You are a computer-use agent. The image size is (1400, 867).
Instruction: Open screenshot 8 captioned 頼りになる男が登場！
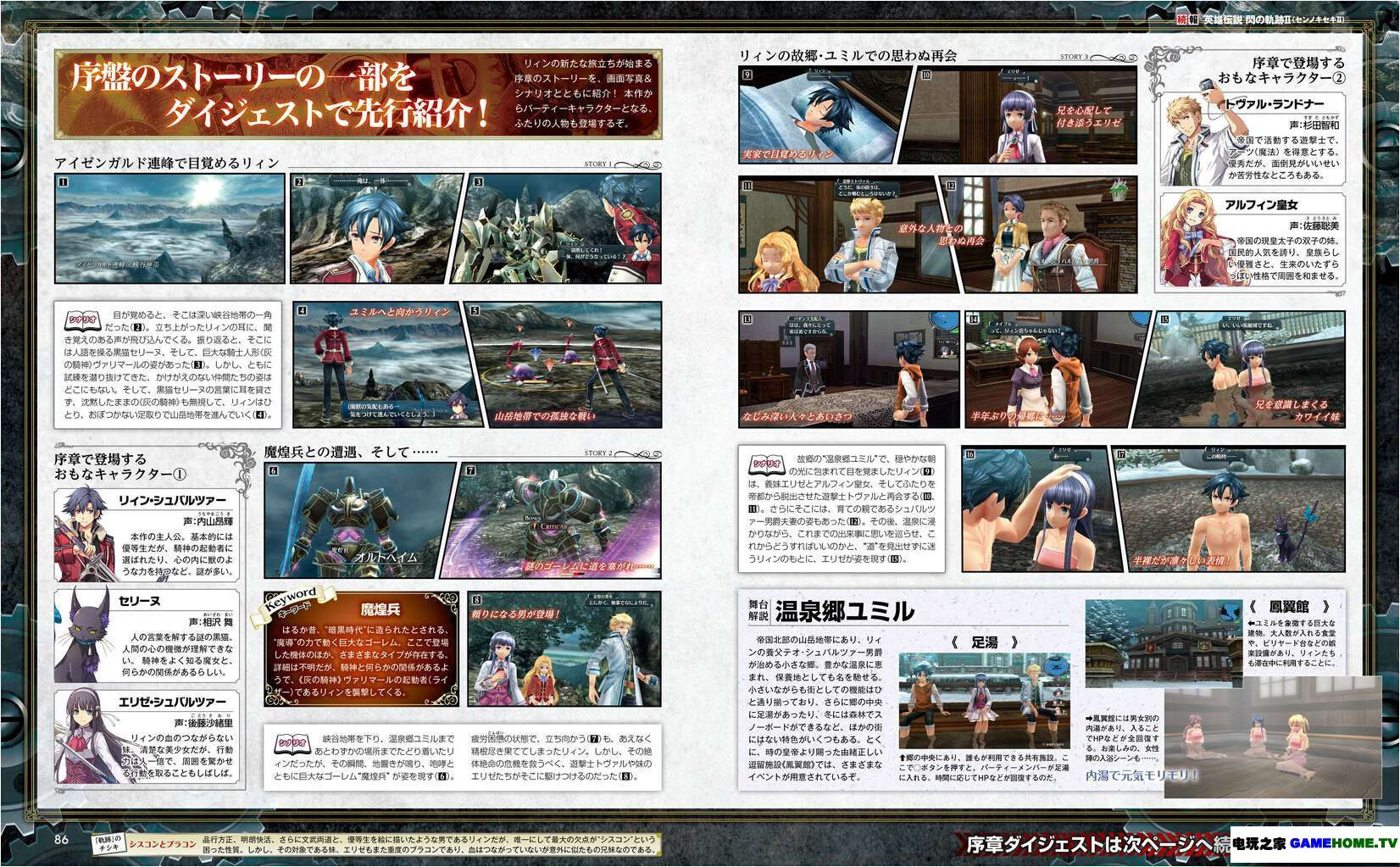pyautogui.click(x=564, y=651)
